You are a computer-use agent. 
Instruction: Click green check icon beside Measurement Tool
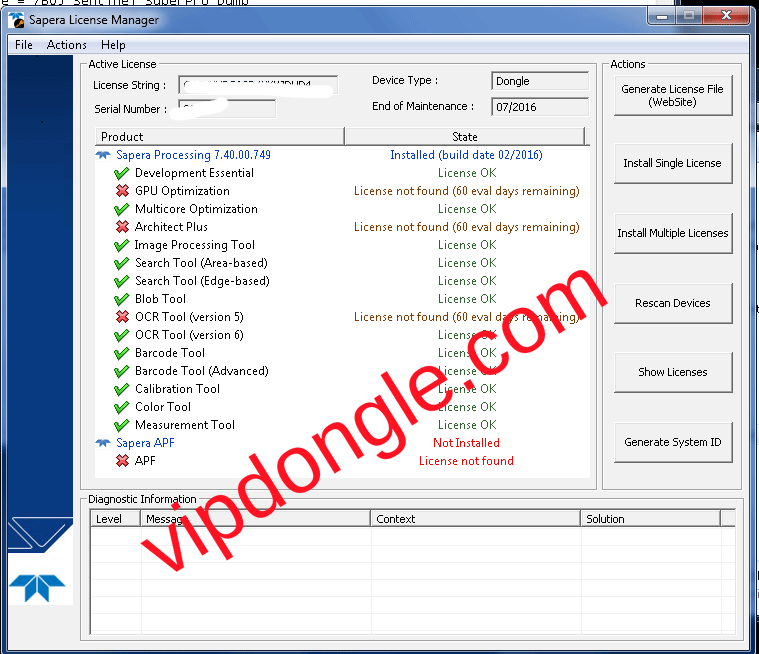(121, 425)
